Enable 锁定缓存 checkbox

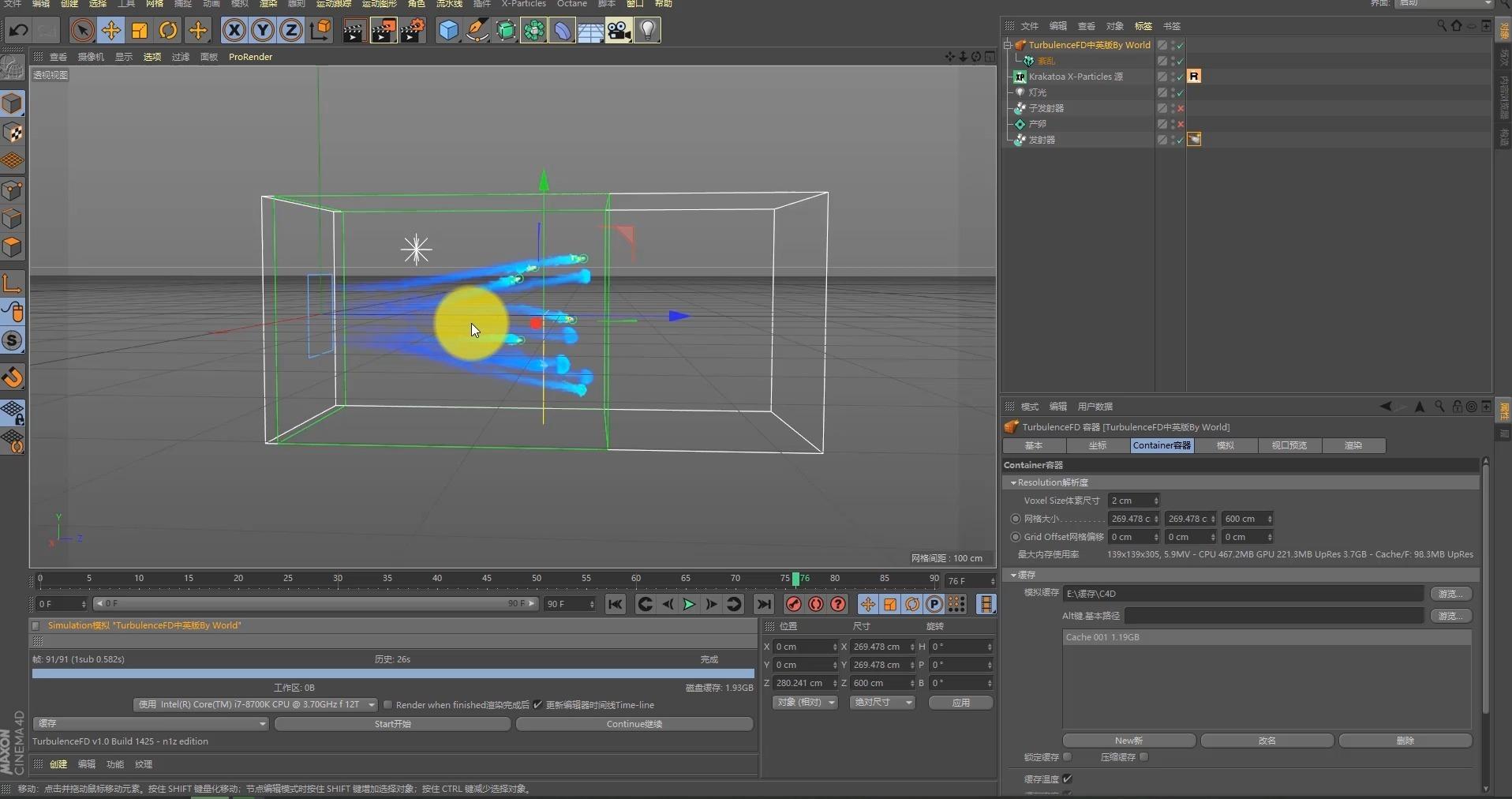click(x=1067, y=756)
